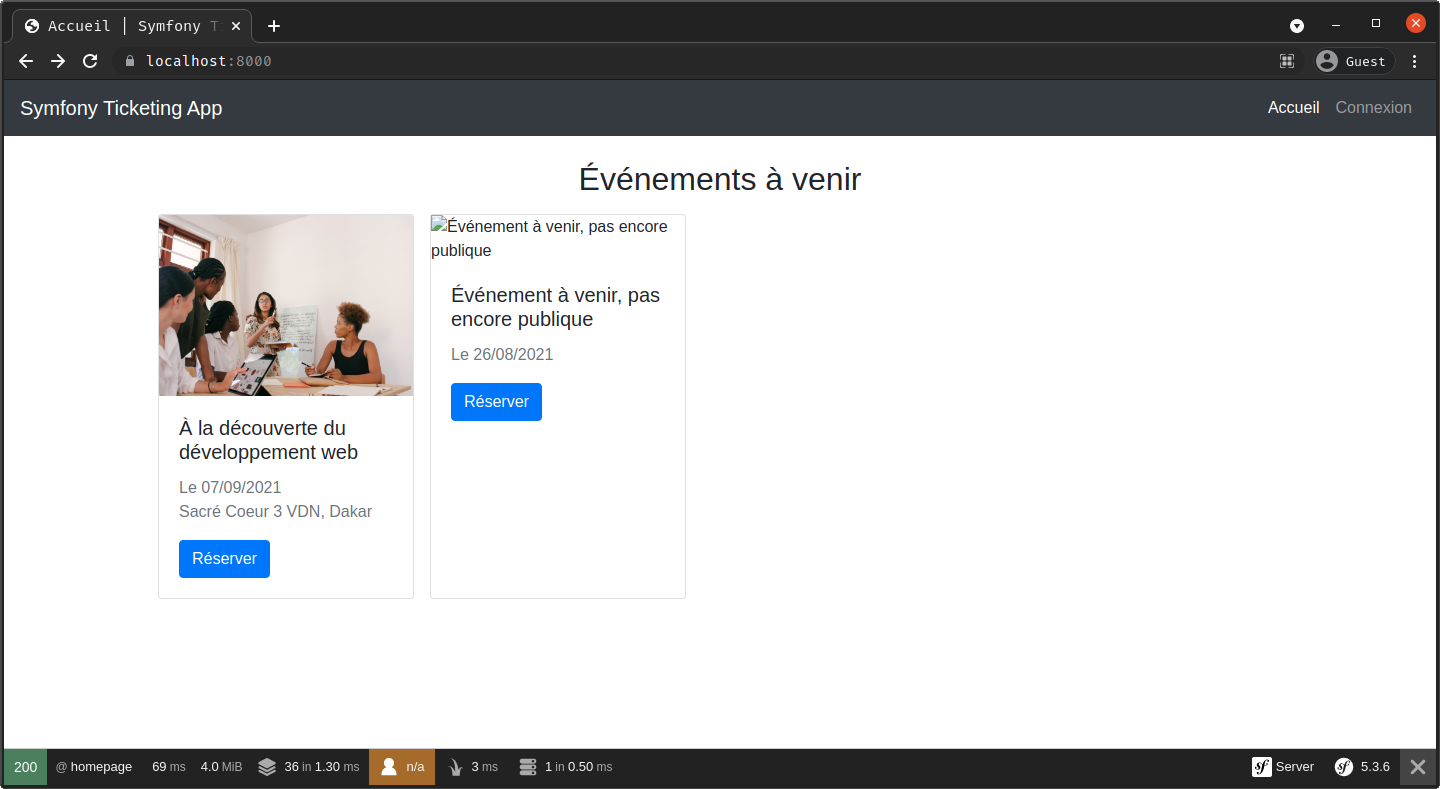Reserve the web development discovery event
The height and width of the screenshot is (789, 1440).
(224, 559)
